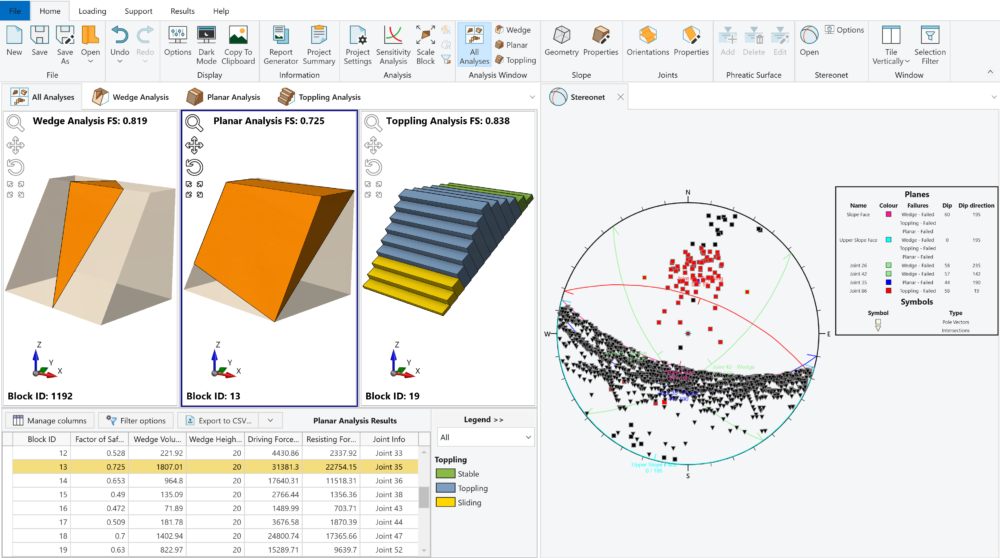Click the Report Generator icon
The width and height of the screenshot is (1000, 558).
pos(281,36)
